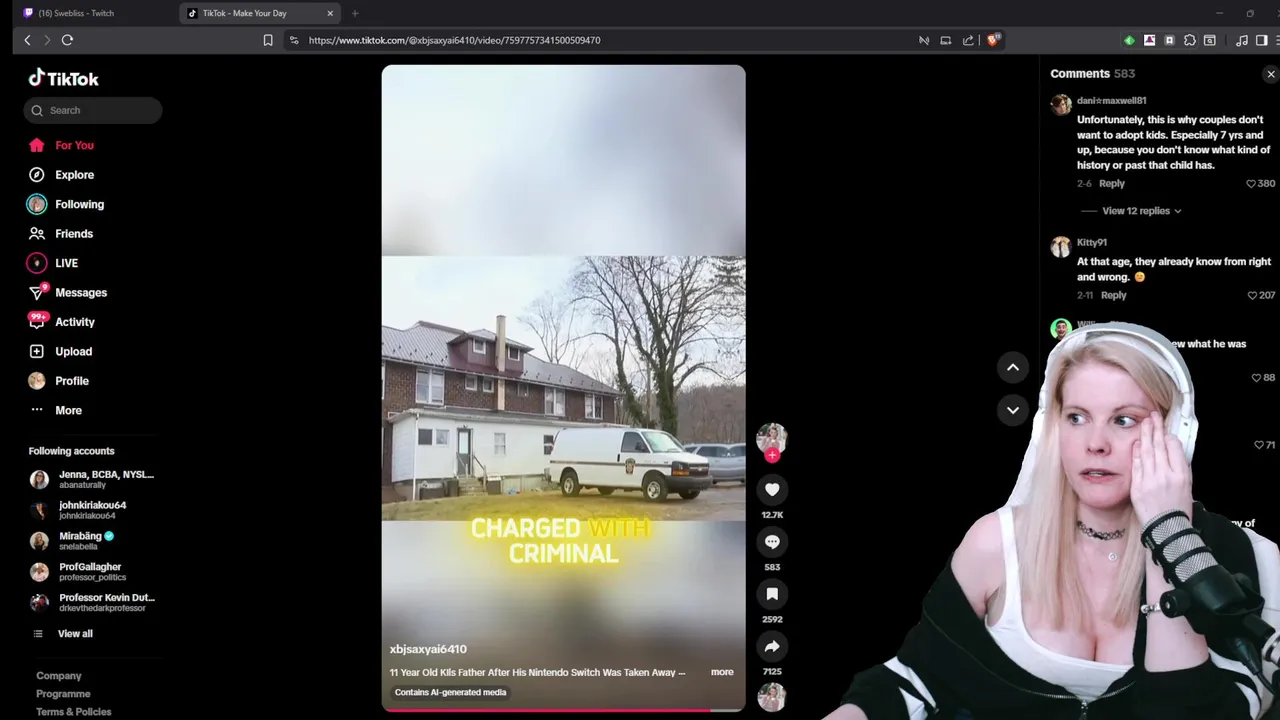The width and height of the screenshot is (1280, 720).
Task: Open Kitty91's commenter profile name
Action: tap(1092, 242)
